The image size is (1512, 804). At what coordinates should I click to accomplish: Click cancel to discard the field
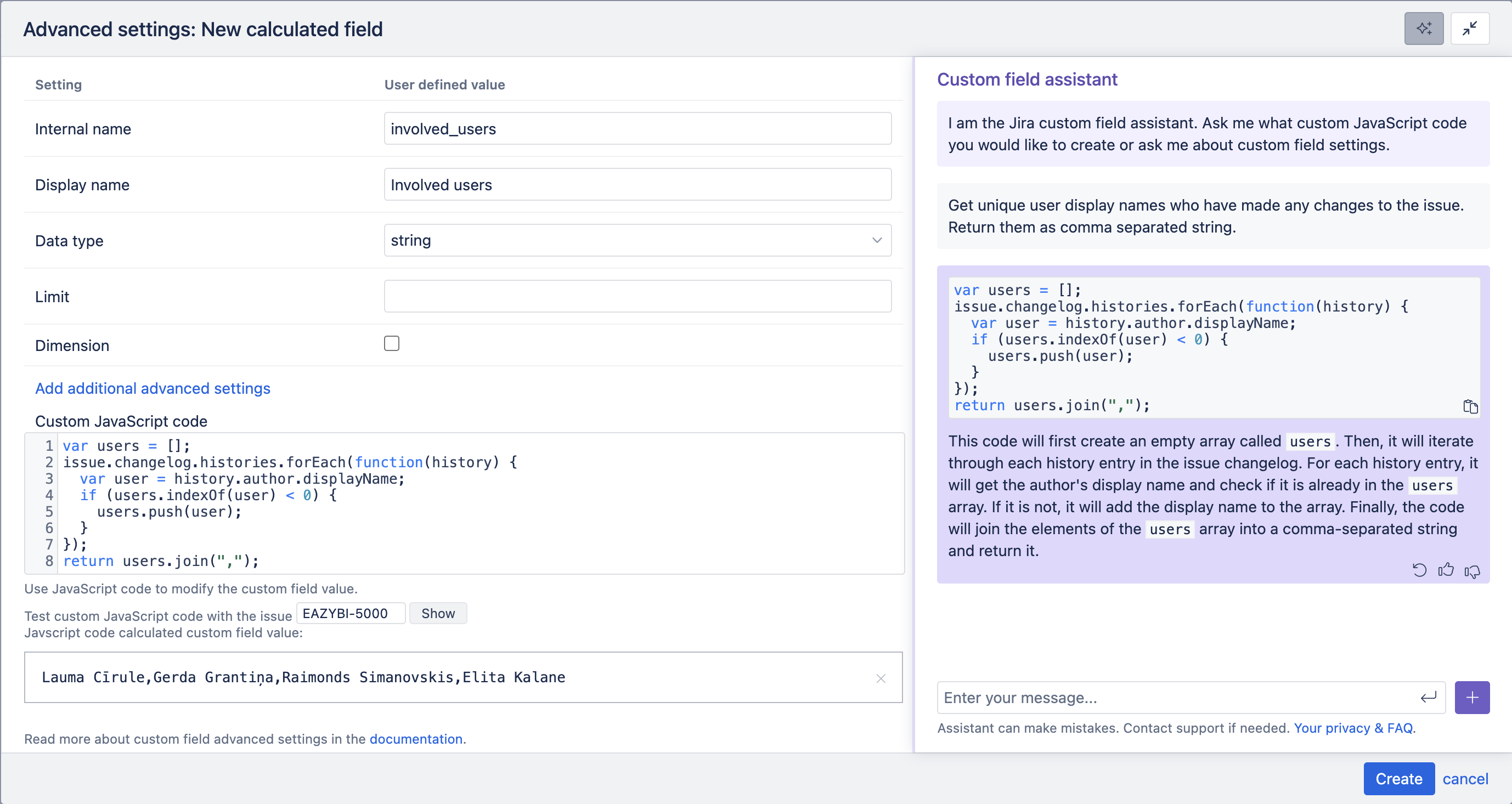1465,778
